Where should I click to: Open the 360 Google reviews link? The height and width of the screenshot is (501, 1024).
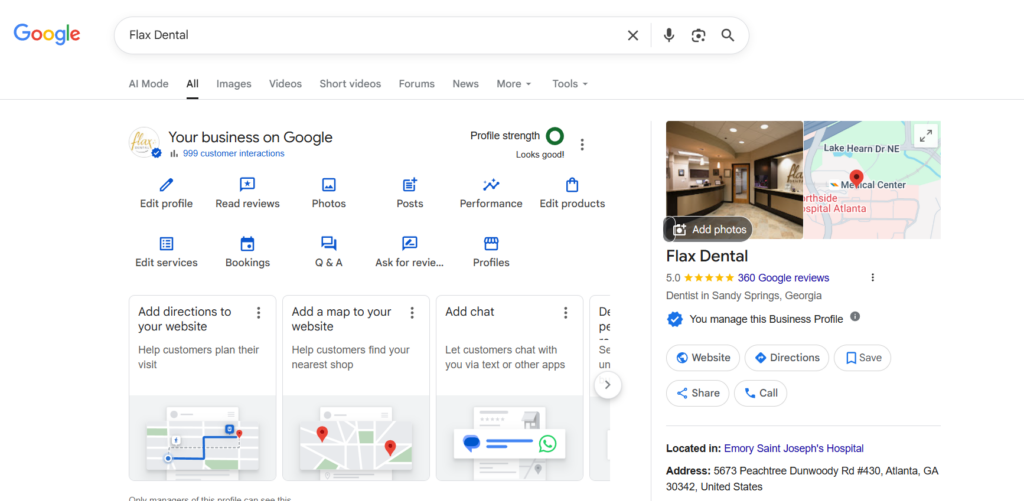click(783, 278)
